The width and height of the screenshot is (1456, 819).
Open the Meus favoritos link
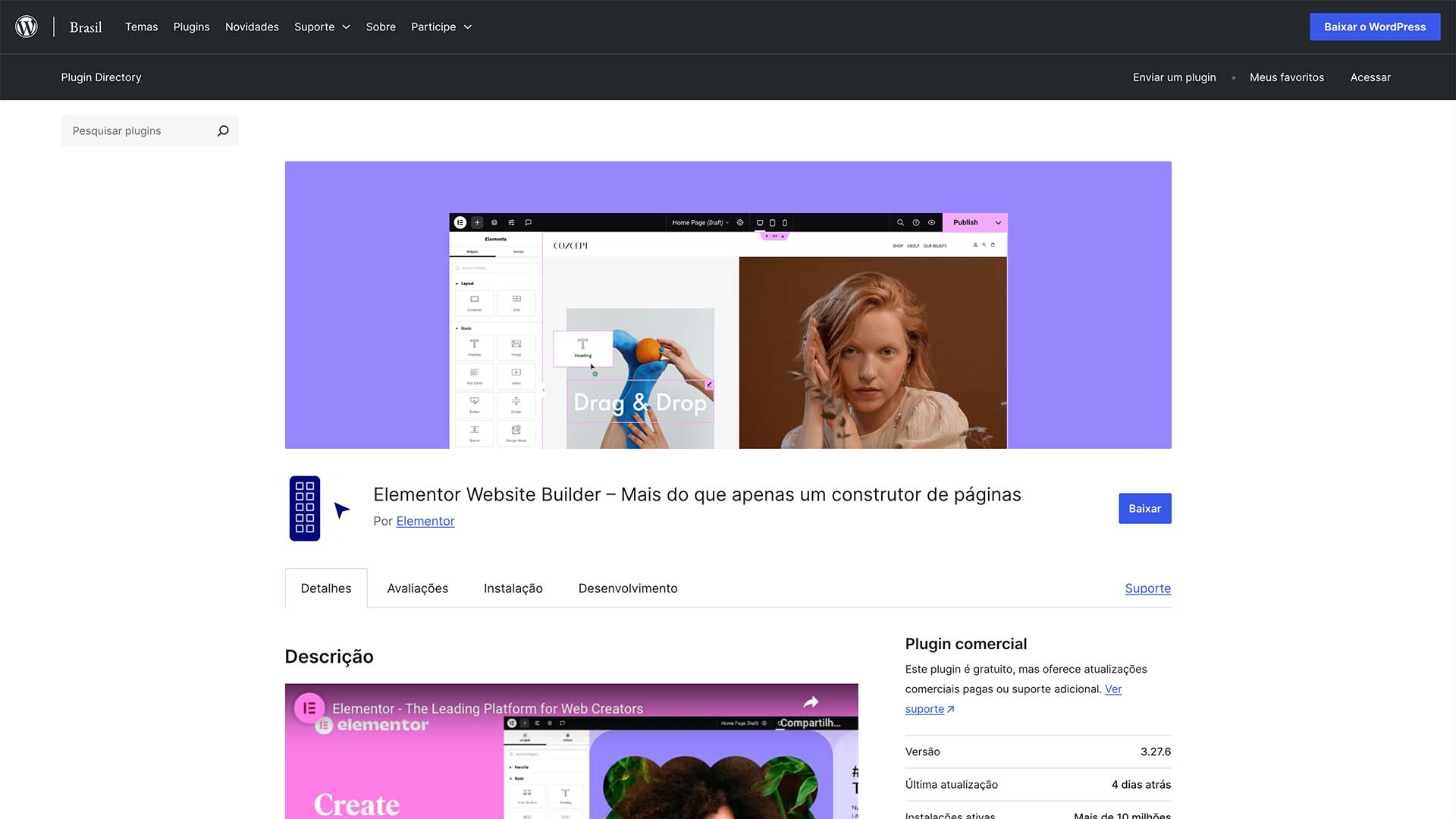[x=1287, y=77]
